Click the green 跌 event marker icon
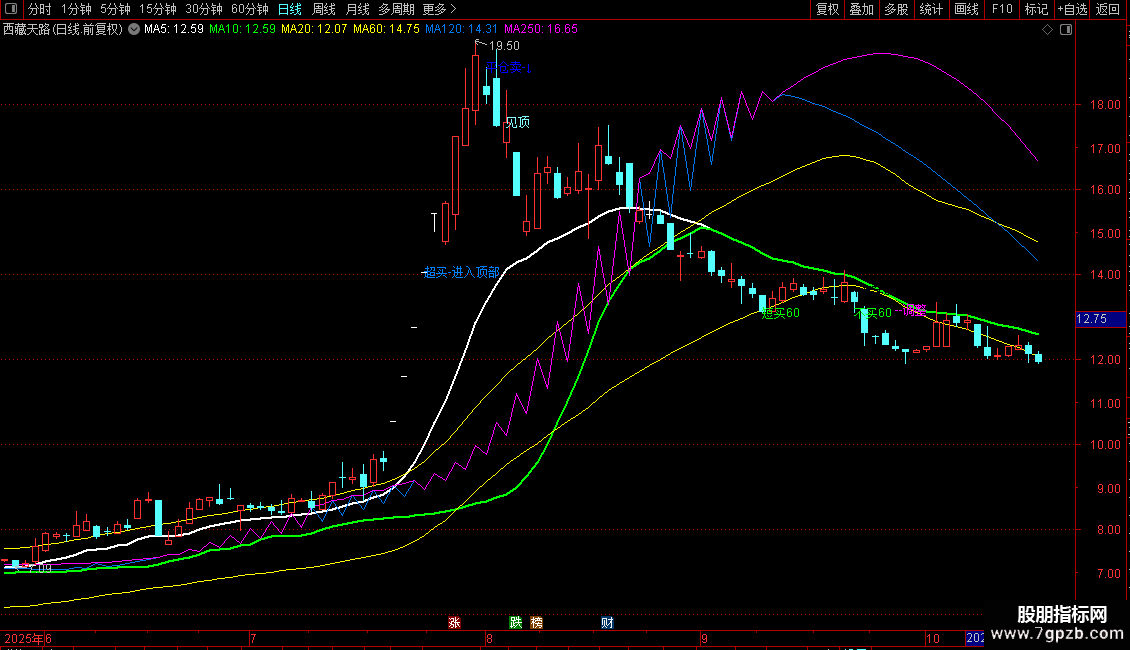The image size is (1130, 650). (x=516, y=623)
